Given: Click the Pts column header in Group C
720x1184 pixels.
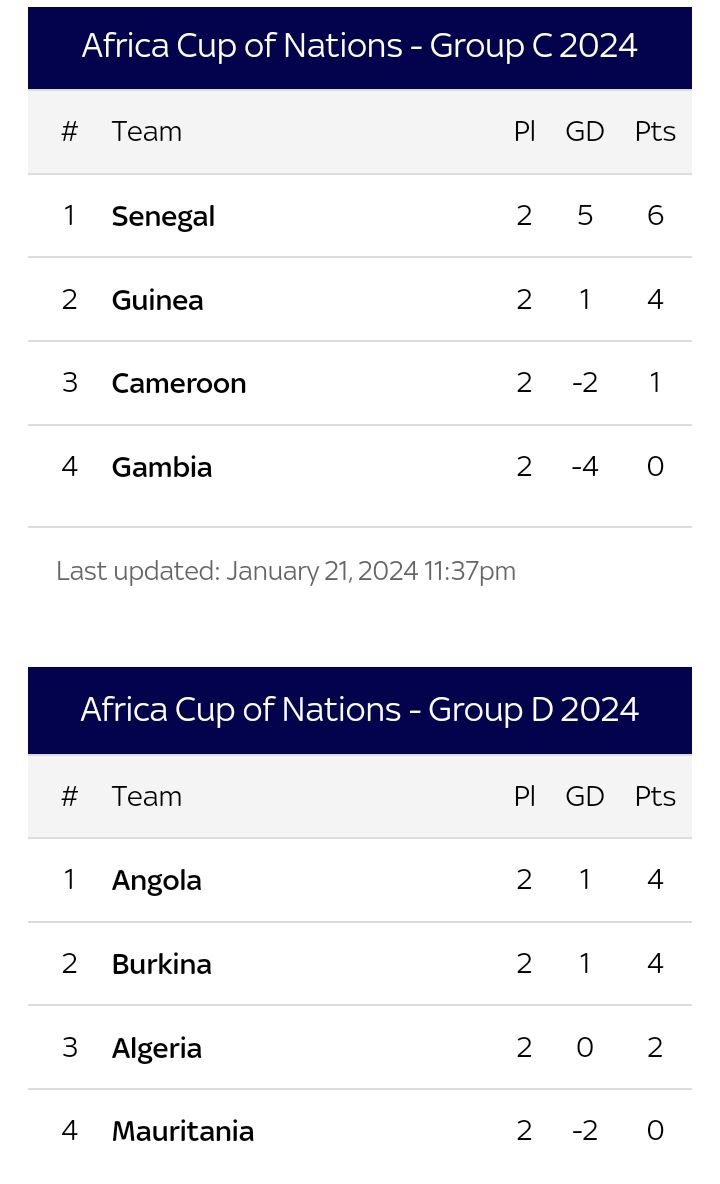Looking at the screenshot, I should [x=655, y=131].
